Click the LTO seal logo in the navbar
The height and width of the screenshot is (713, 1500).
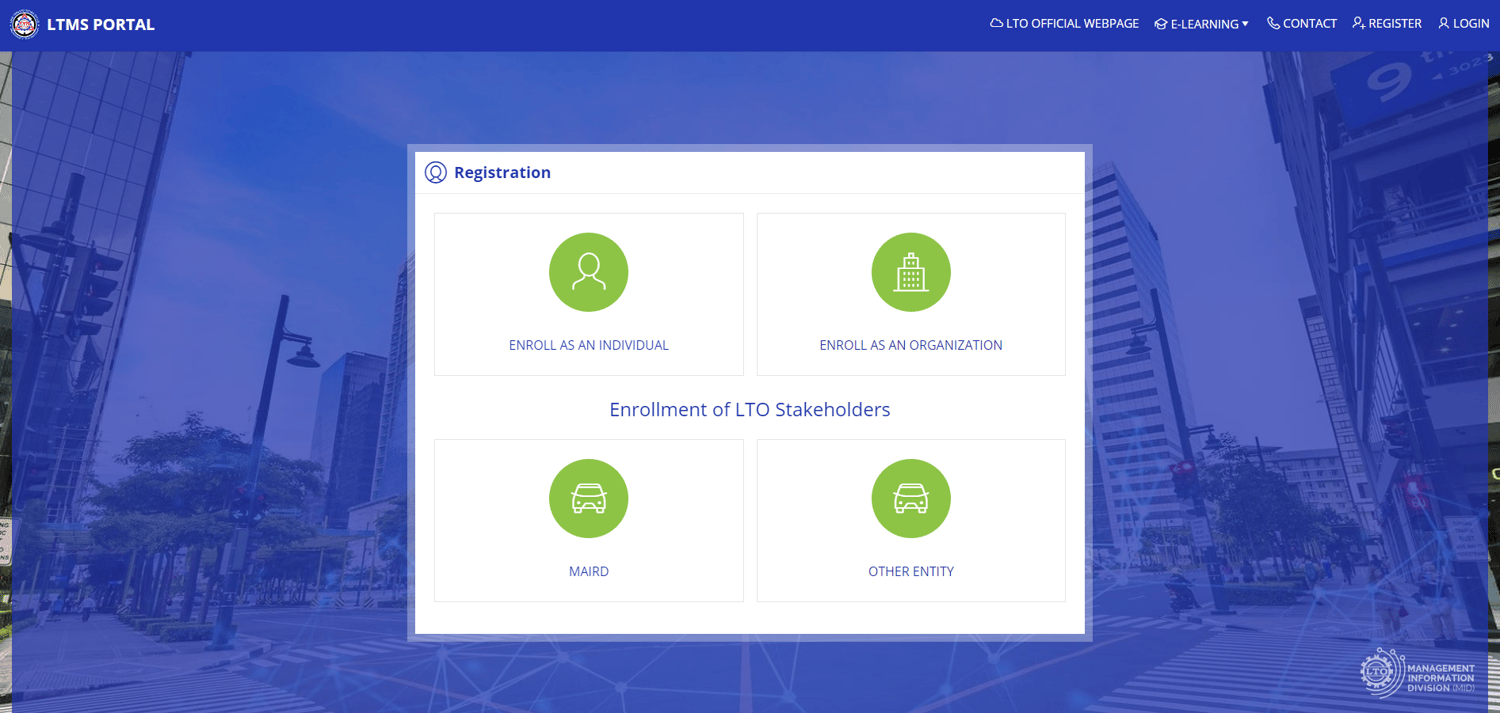(x=23, y=24)
